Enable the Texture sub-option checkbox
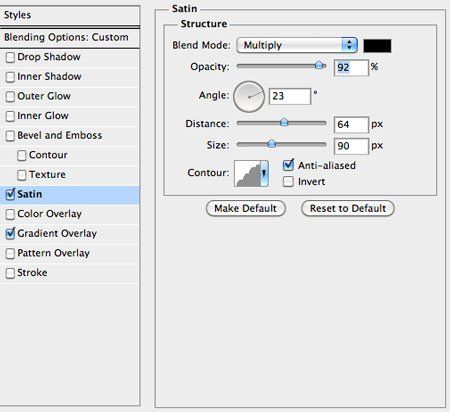This screenshot has width=450, height=412. click(x=22, y=175)
